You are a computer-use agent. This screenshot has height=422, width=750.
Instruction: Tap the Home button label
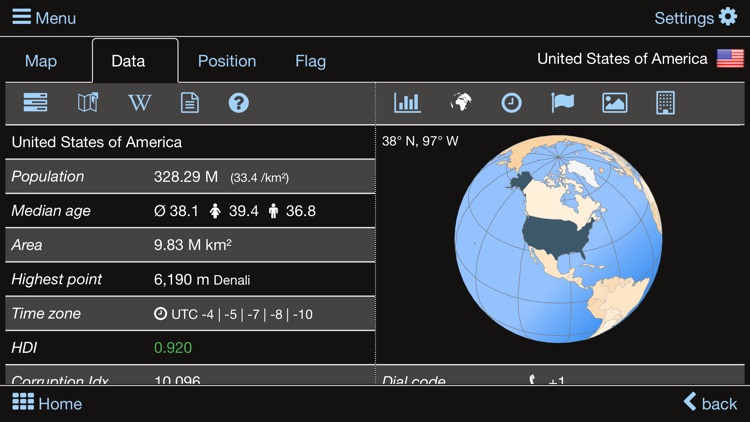pos(60,404)
